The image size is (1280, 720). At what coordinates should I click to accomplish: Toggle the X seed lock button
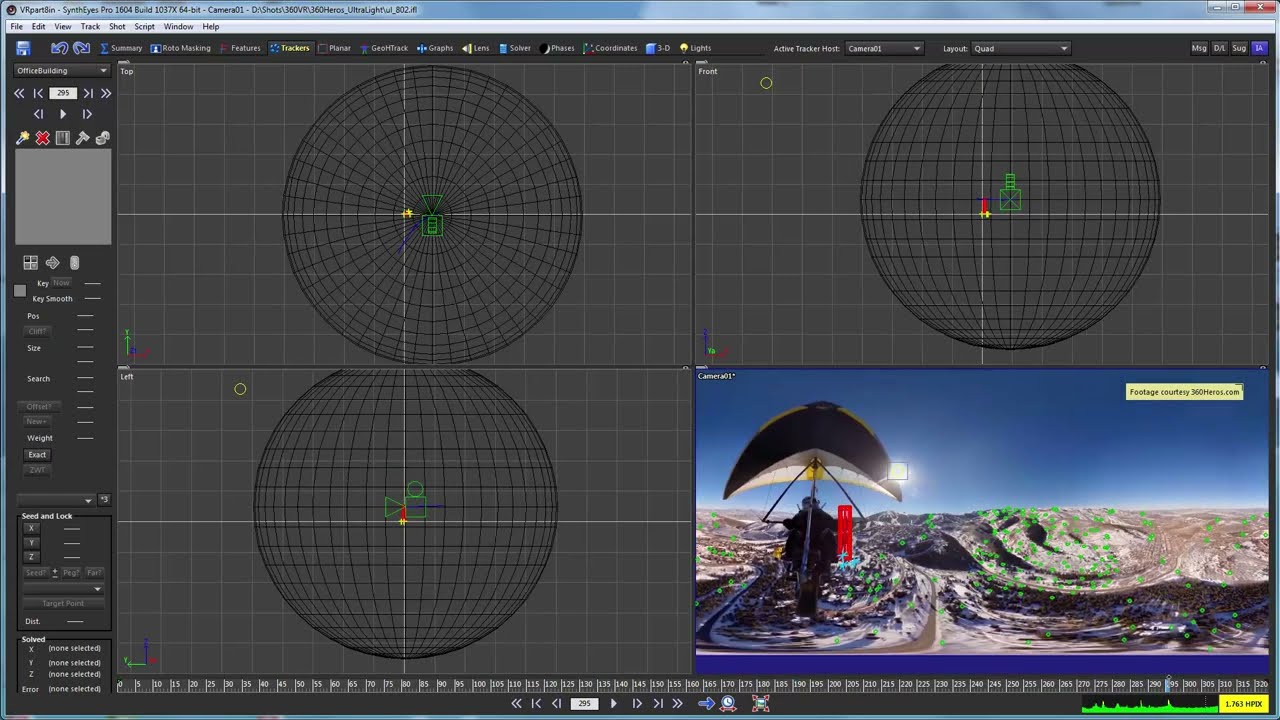[x=31, y=528]
